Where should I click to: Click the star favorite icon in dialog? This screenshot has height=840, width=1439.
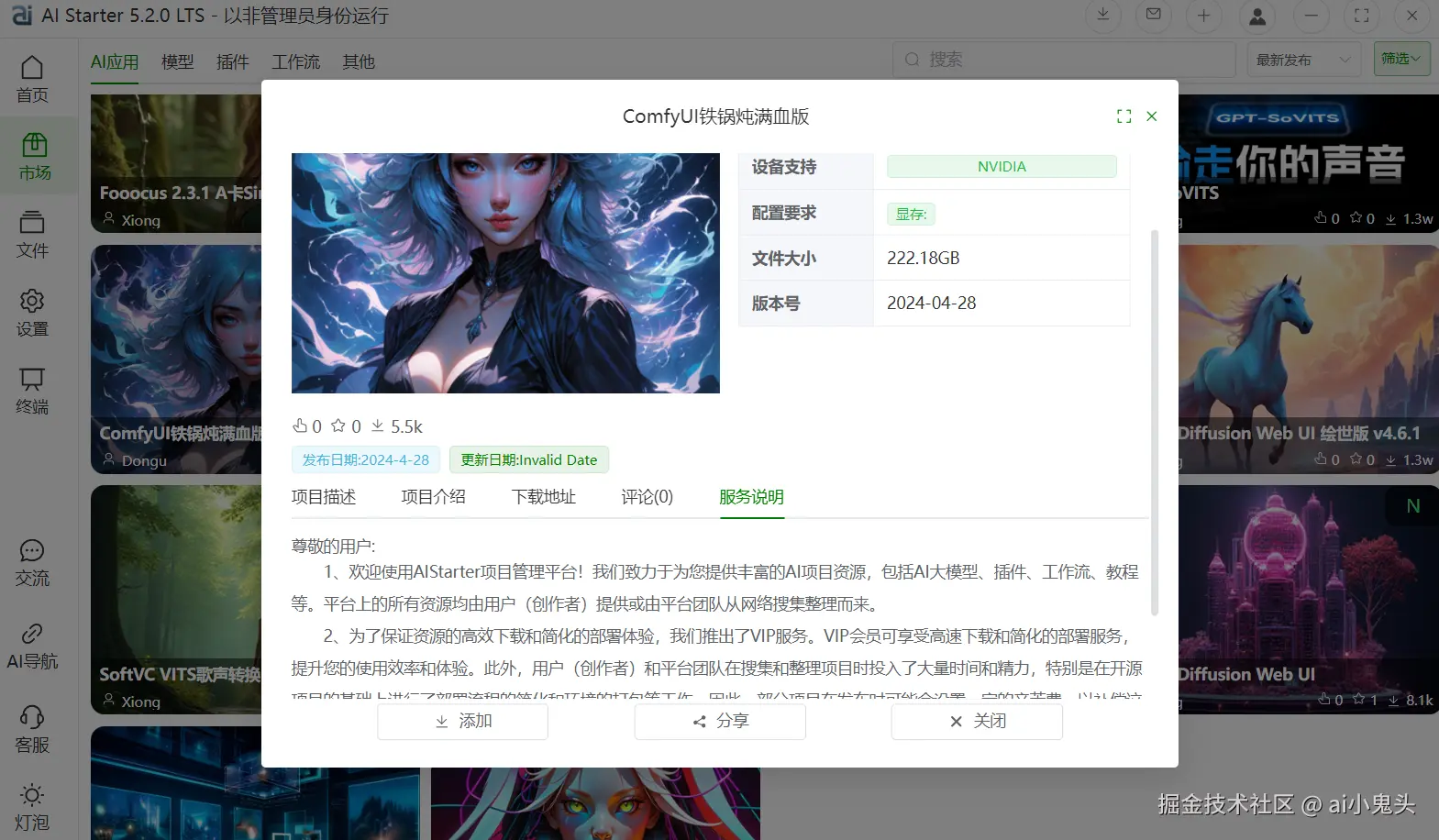(338, 426)
